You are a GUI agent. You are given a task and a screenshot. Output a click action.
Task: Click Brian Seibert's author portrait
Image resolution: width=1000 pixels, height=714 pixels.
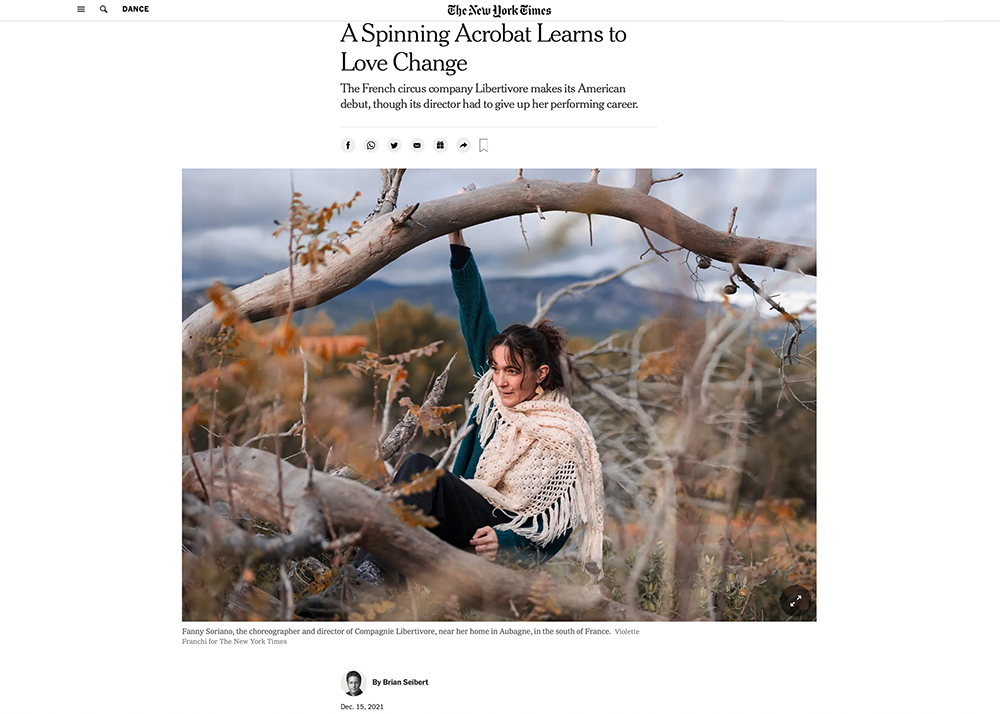pos(353,683)
